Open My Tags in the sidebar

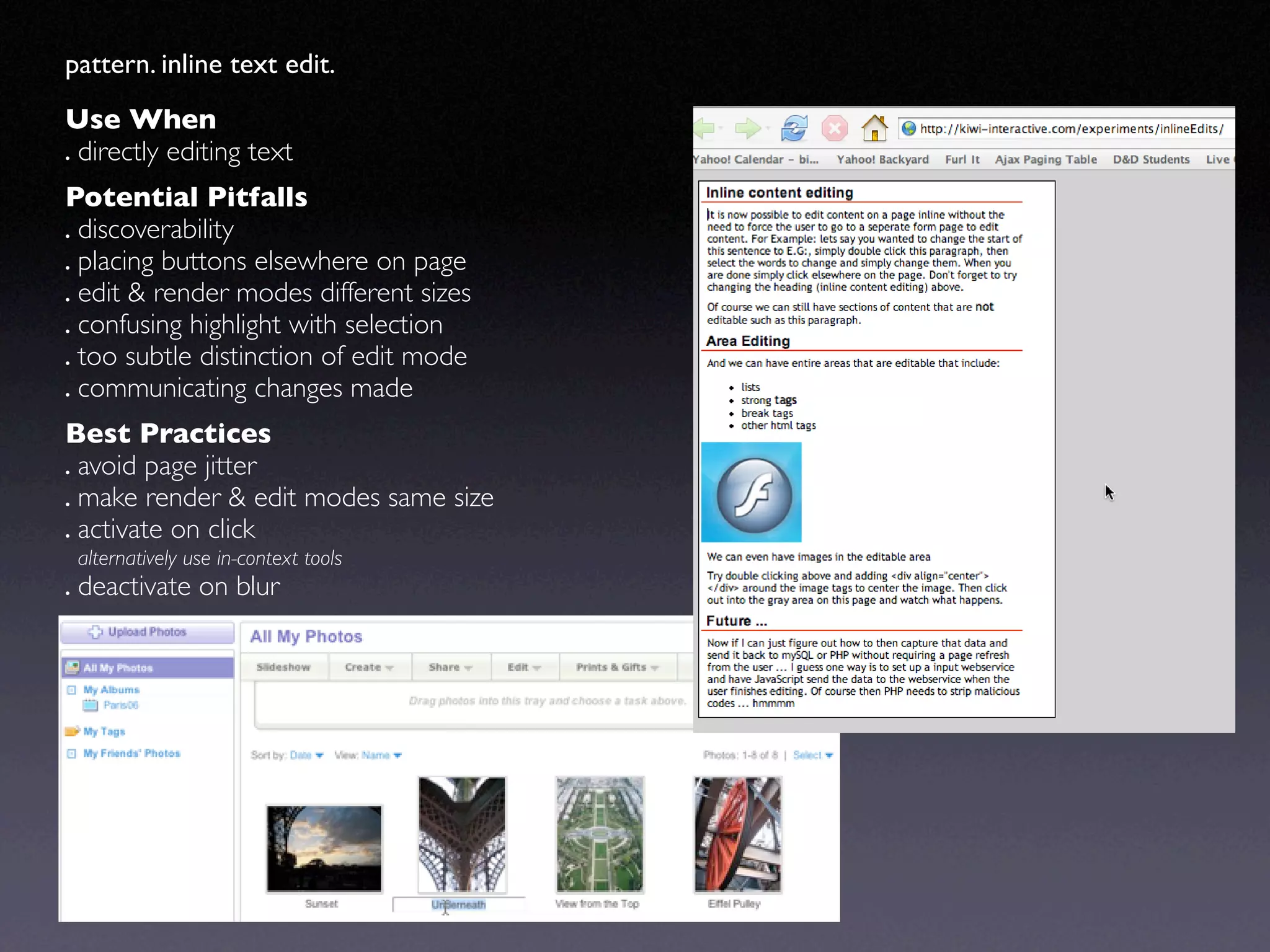click(104, 731)
